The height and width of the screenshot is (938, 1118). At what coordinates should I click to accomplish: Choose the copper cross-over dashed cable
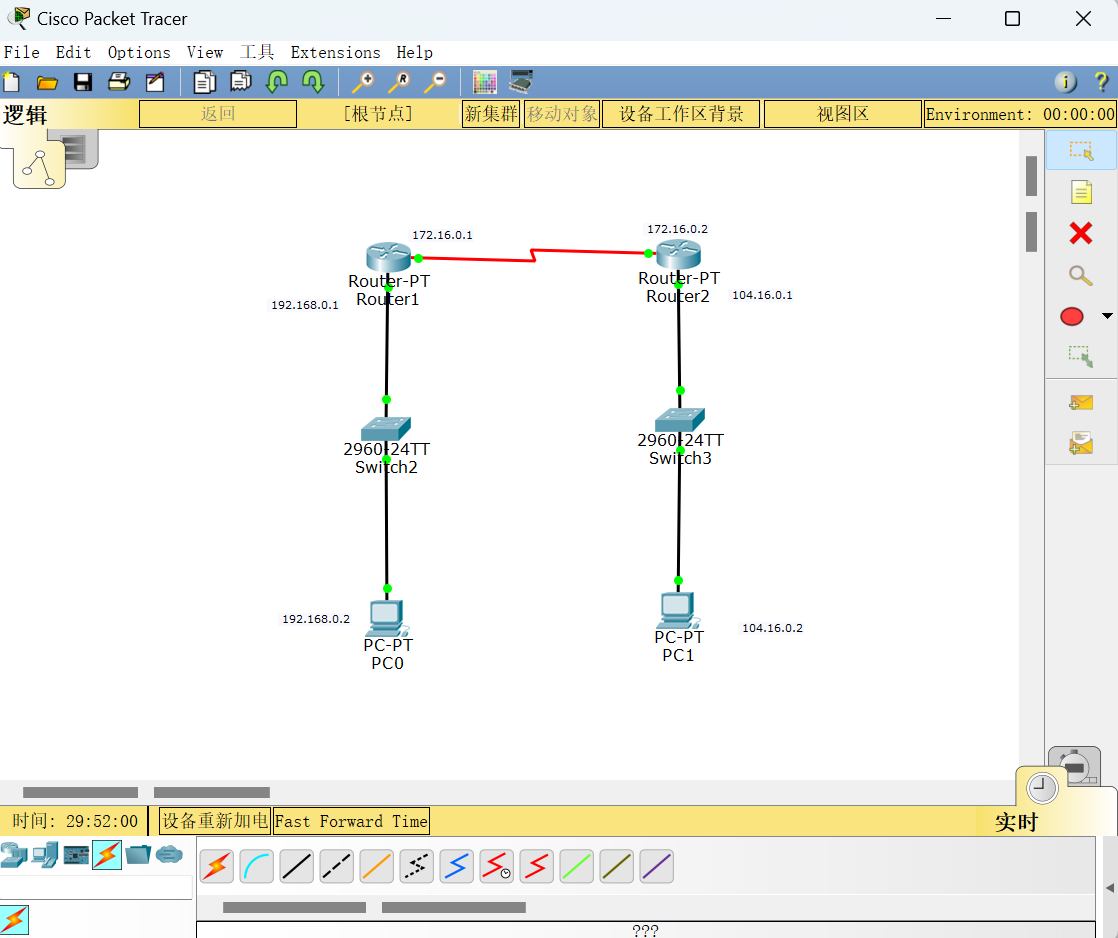tap(337, 867)
